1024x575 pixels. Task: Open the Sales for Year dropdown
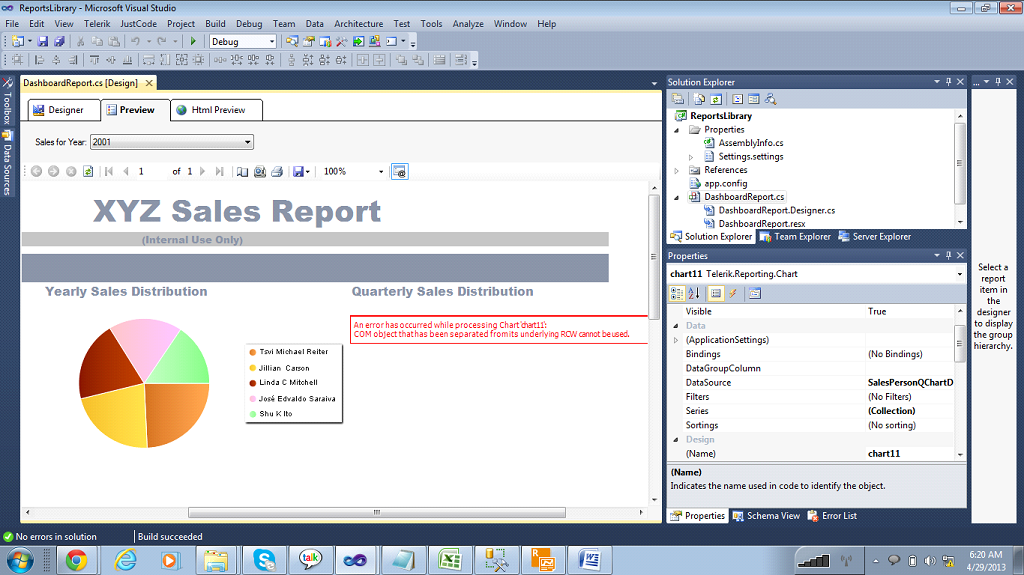(x=247, y=142)
